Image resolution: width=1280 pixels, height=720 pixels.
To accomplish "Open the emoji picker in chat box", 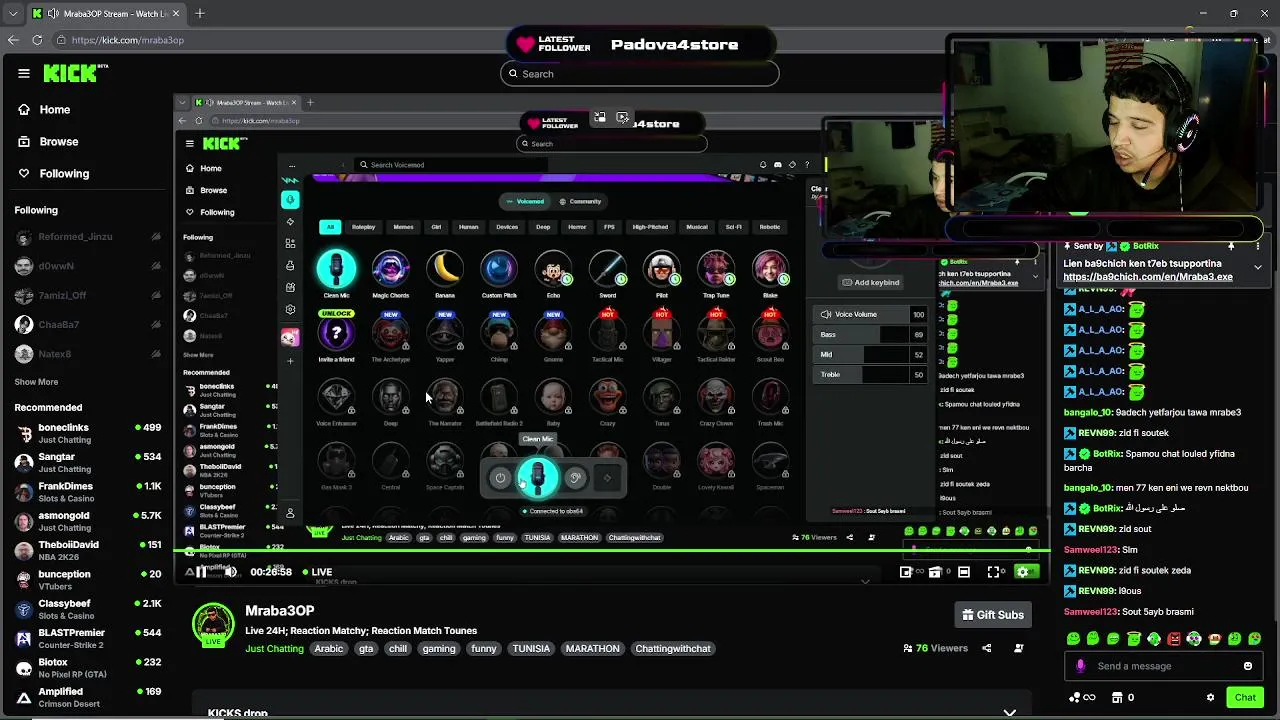I will point(1247,666).
